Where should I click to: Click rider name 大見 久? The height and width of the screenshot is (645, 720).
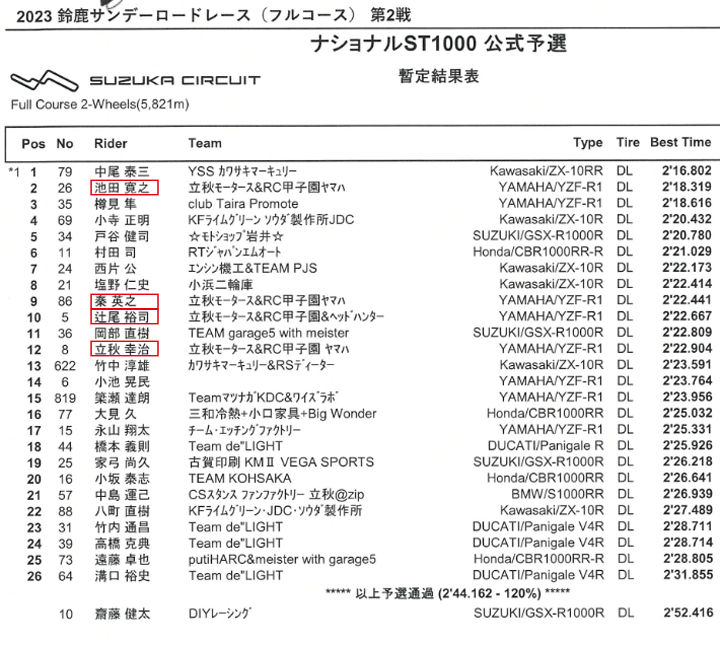pyautogui.click(x=115, y=414)
